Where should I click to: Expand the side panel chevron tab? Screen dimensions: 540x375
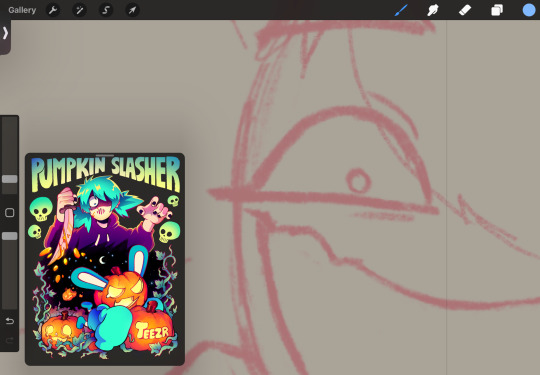pos(5,33)
